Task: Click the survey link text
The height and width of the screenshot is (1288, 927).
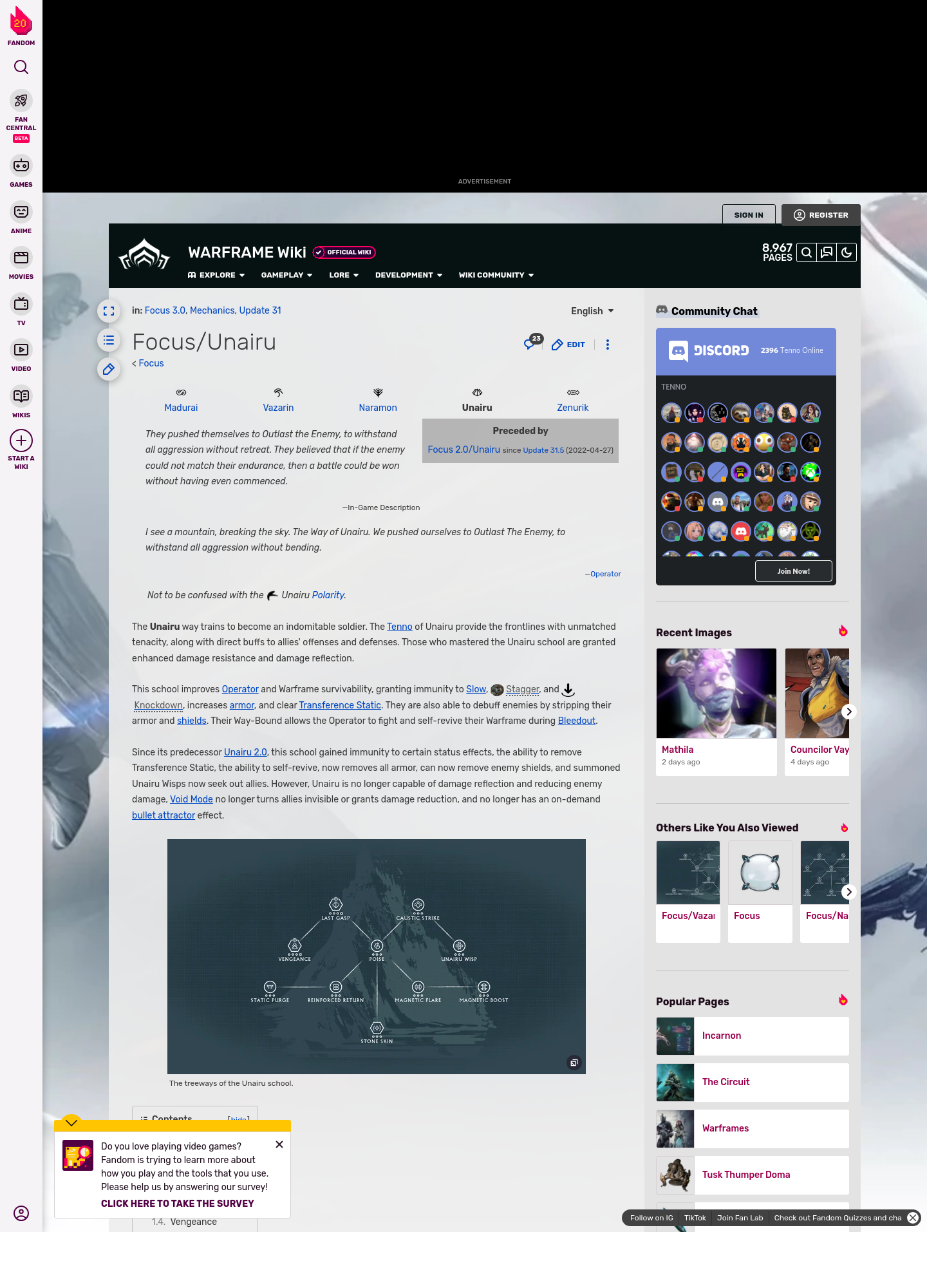Action: pos(178,1204)
